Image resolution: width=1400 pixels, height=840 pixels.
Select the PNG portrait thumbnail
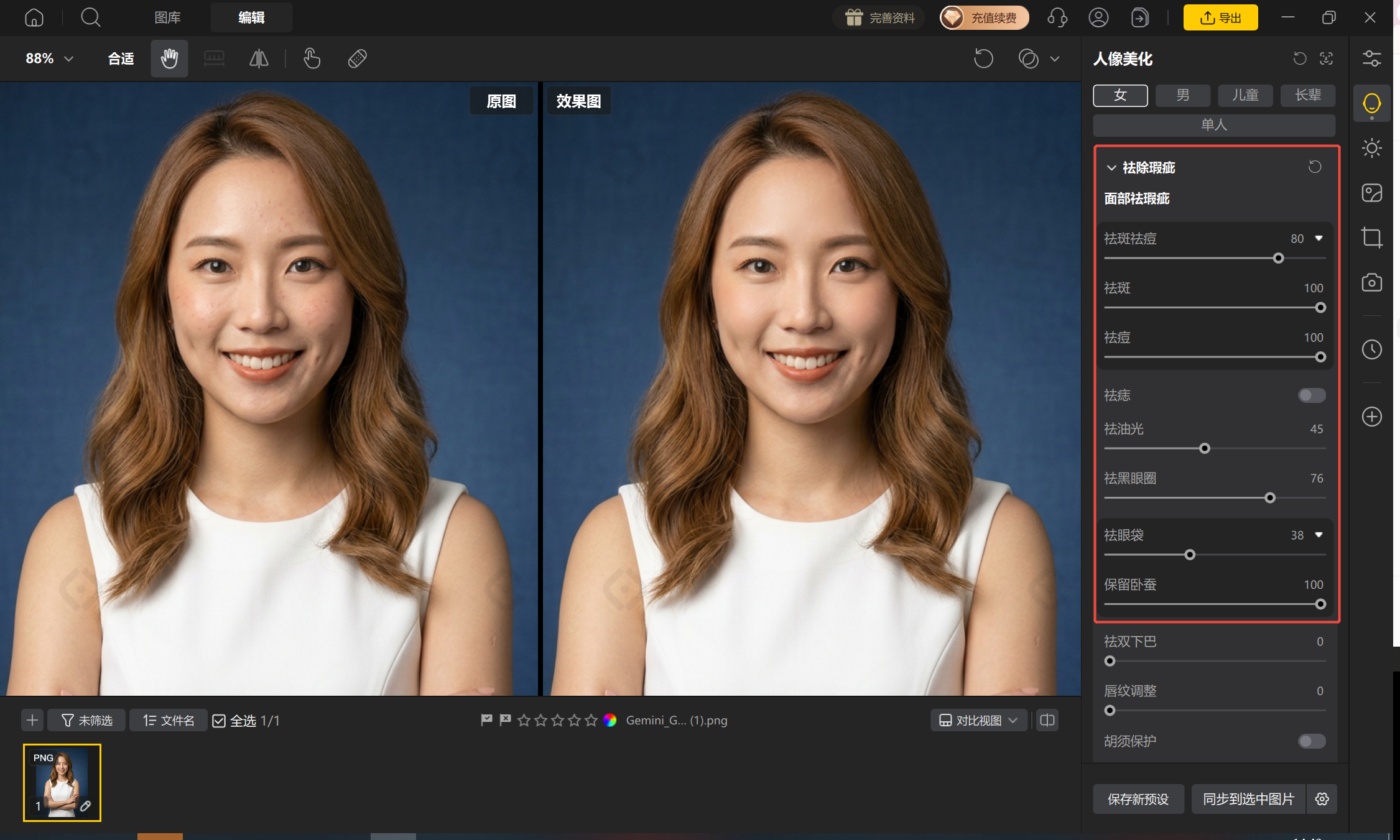62,783
